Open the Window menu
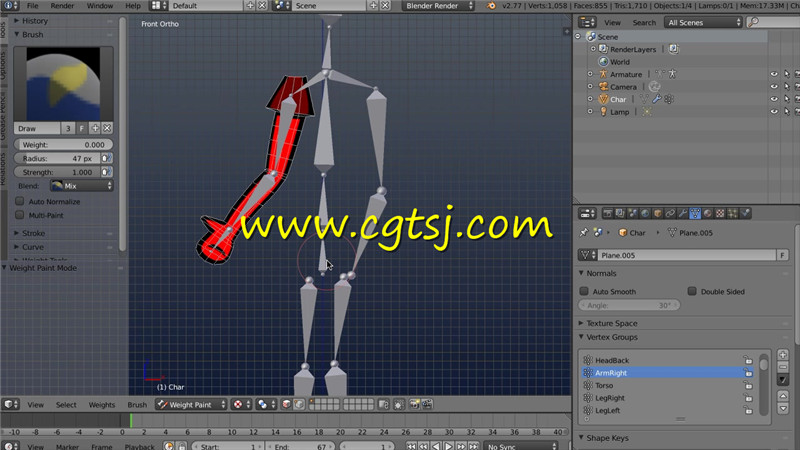 (x=99, y=6)
